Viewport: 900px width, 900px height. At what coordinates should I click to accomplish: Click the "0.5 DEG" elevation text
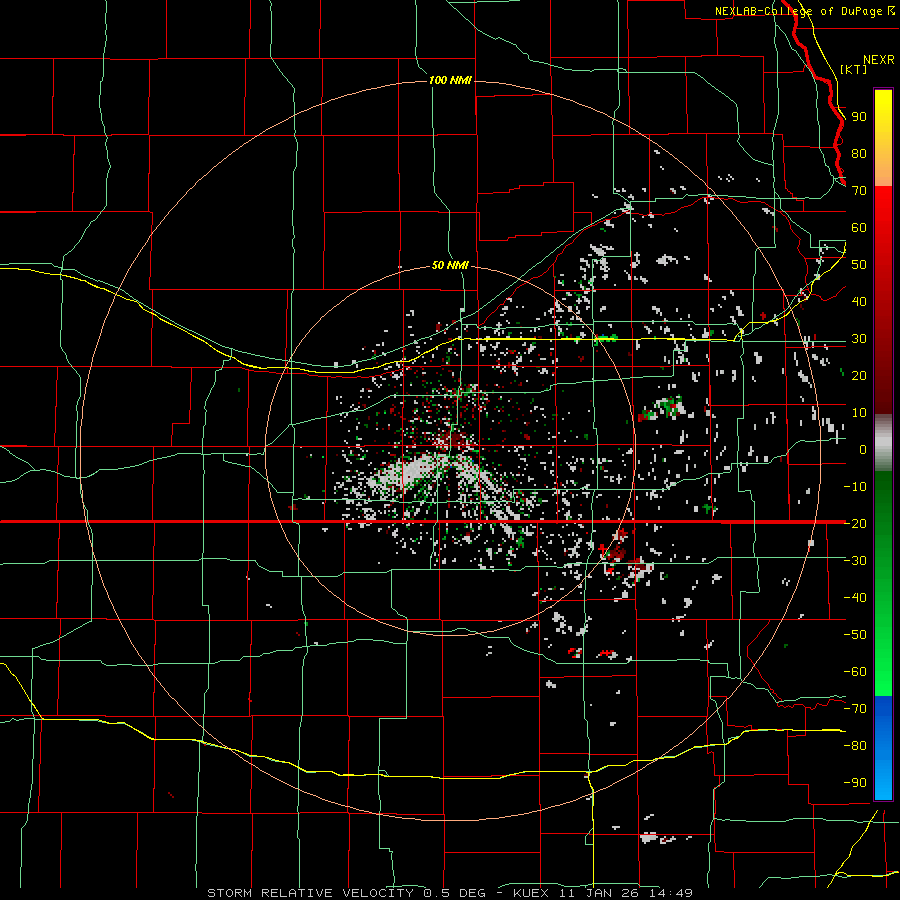454,893
